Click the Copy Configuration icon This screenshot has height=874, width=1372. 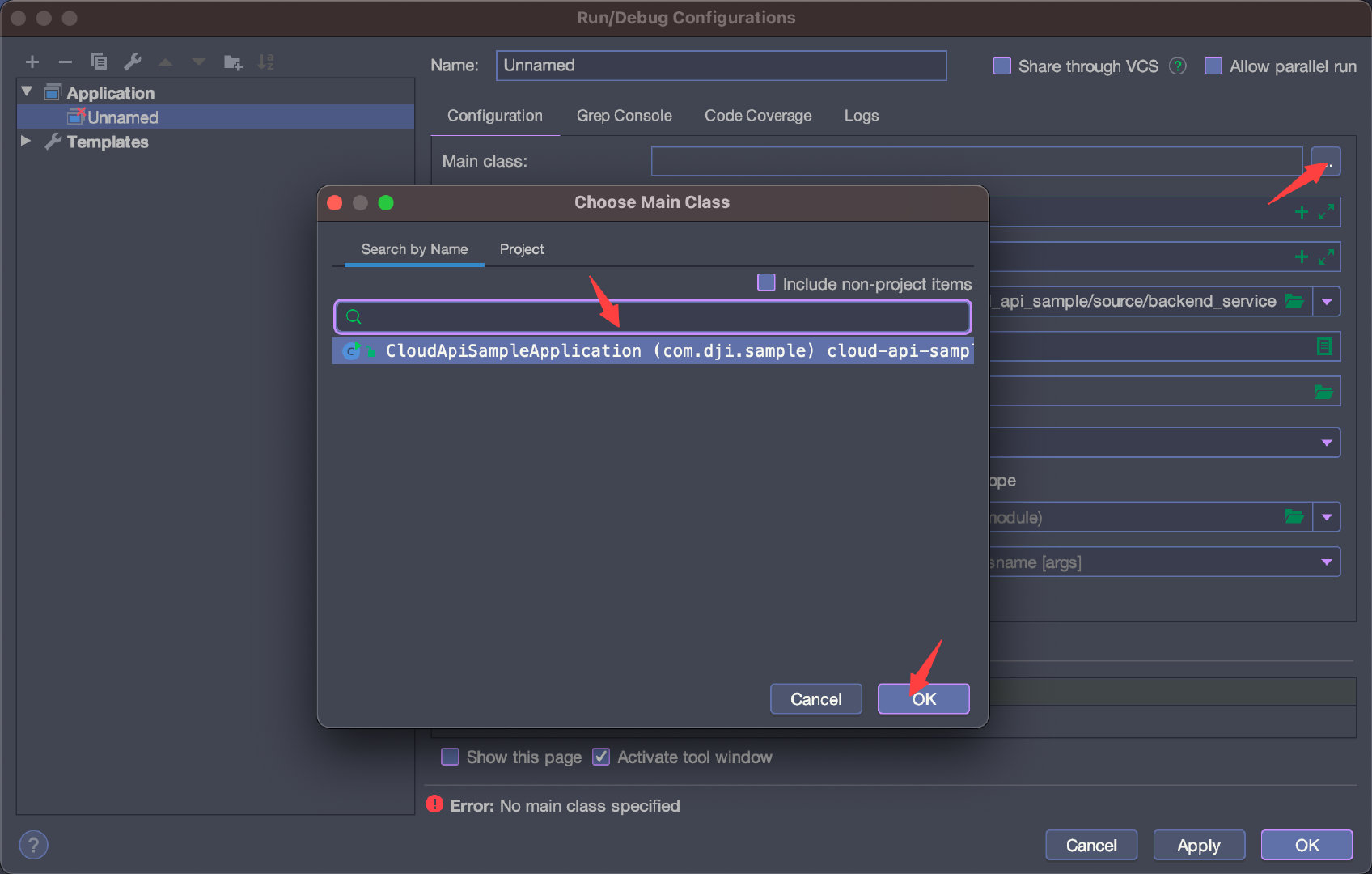(x=99, y=62)
